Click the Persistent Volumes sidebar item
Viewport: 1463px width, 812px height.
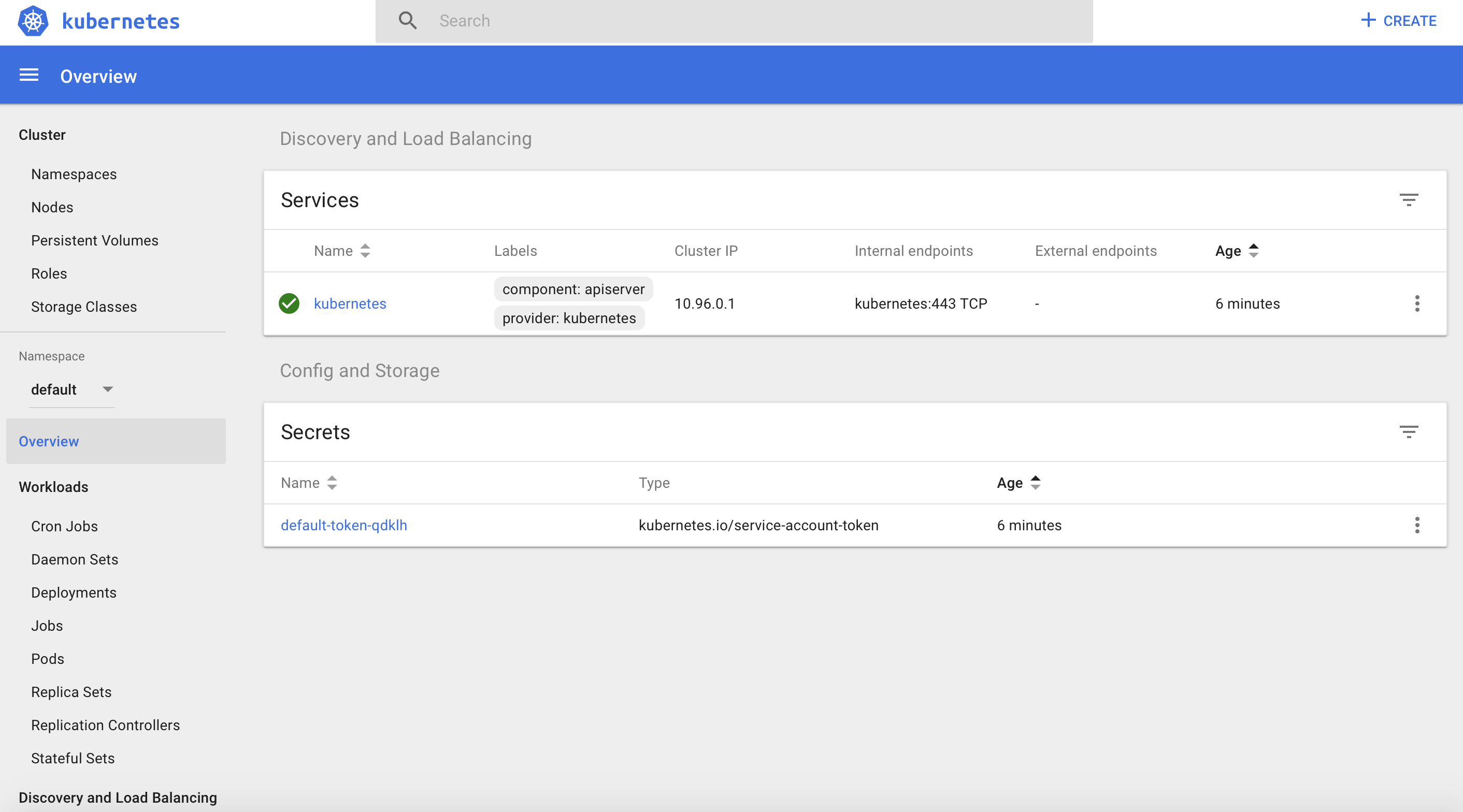click(x=94, y=240)
